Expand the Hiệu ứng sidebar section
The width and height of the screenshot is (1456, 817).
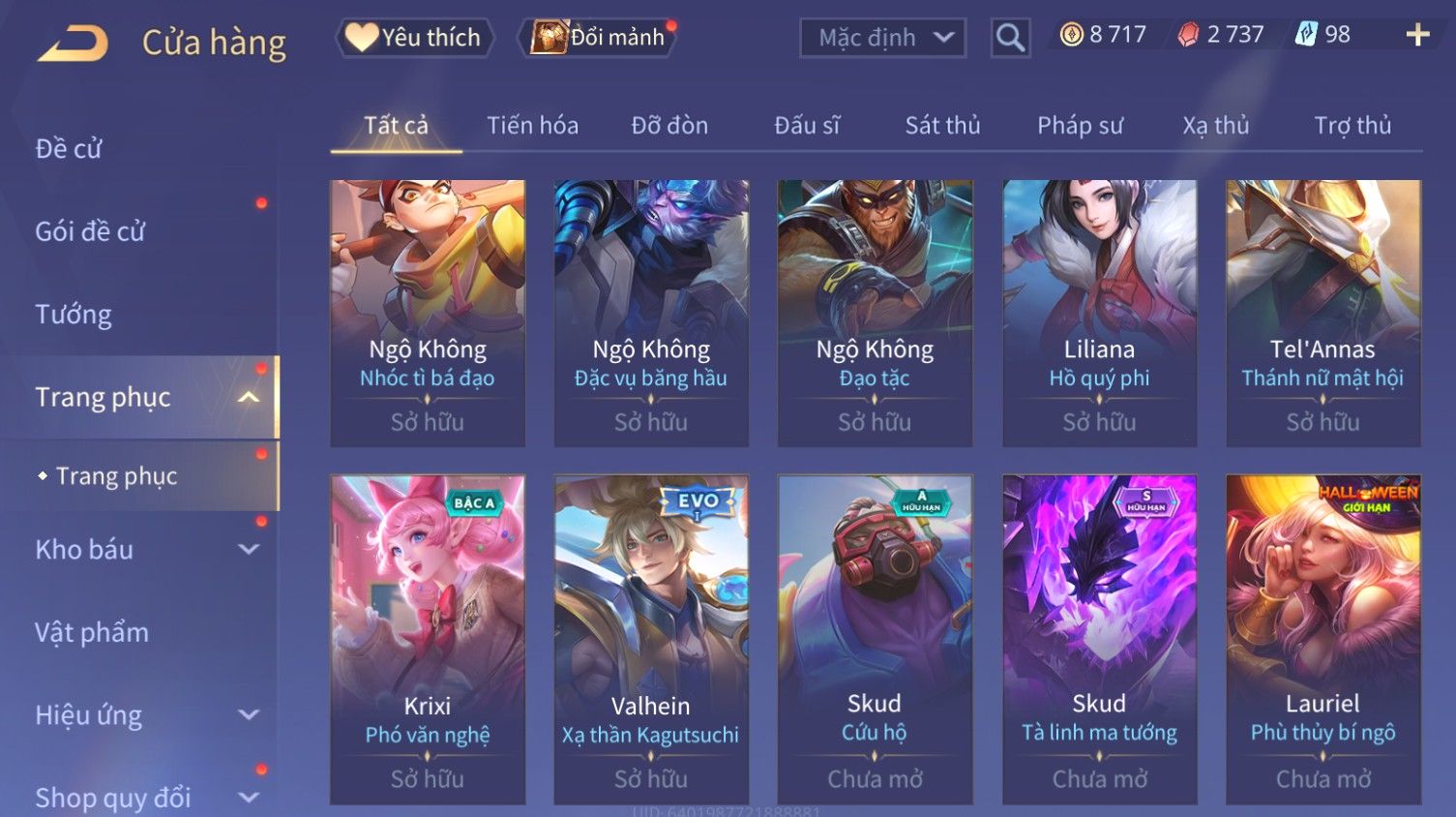(249, 714)
